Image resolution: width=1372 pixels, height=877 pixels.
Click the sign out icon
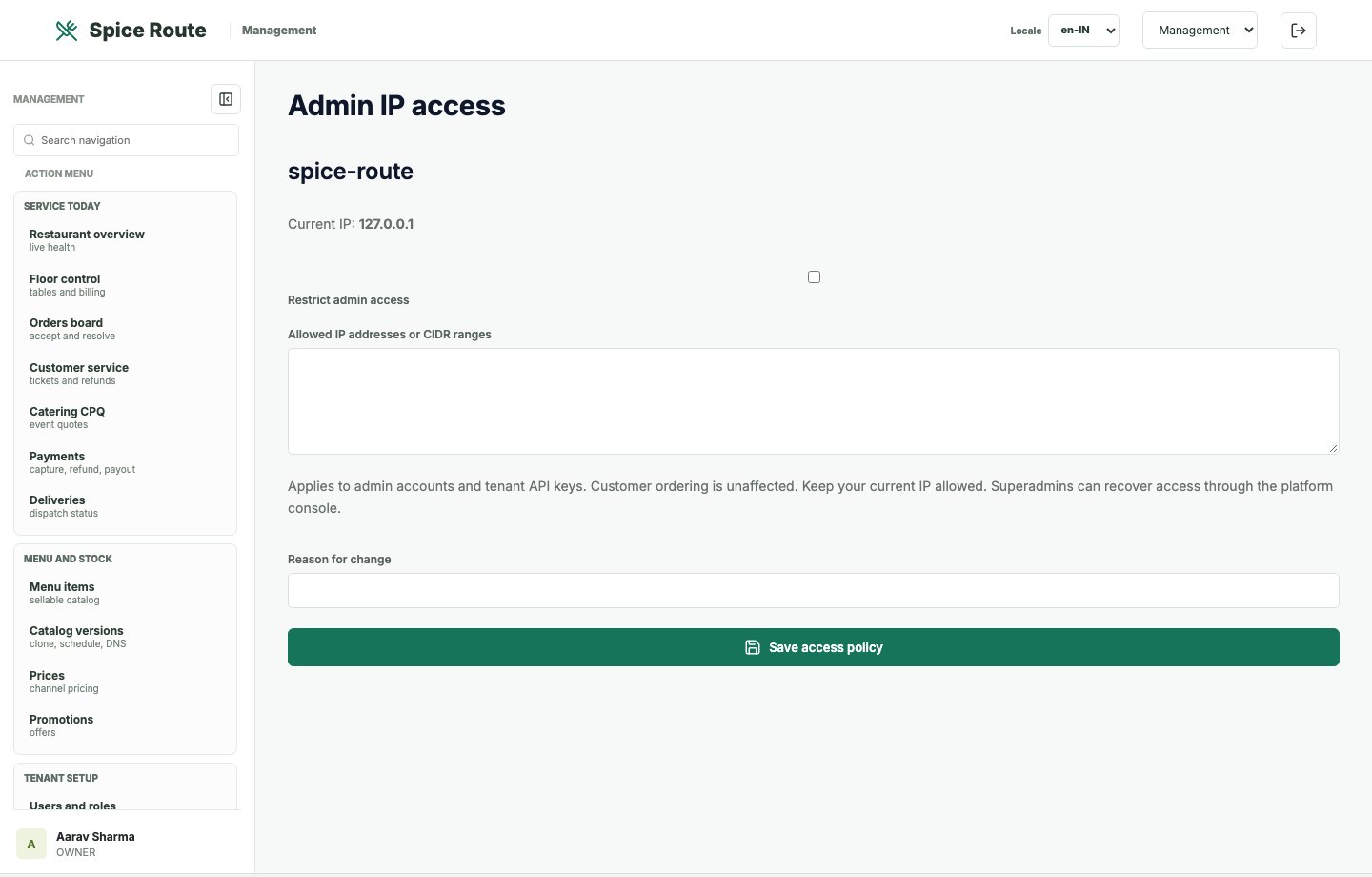pos(1299,31)
